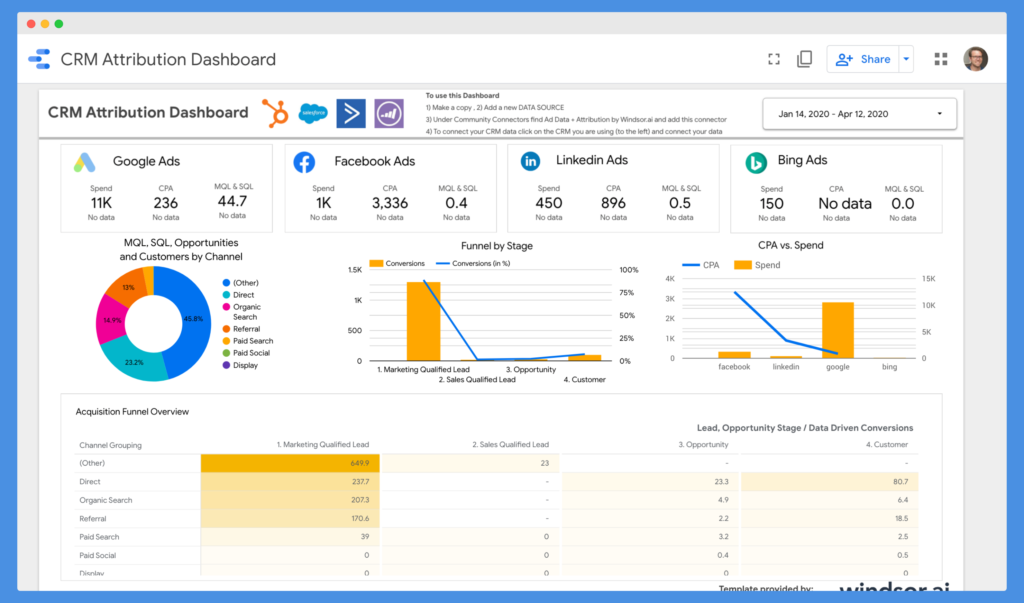1024x603 pixels.
Task: Click the Marketo purple icon
Action: point(389,113)
